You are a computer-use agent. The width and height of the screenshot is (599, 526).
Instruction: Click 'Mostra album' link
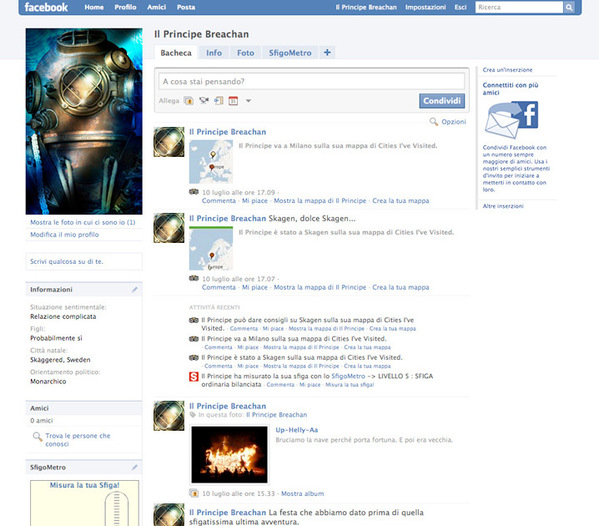click(x=303, y=494)
